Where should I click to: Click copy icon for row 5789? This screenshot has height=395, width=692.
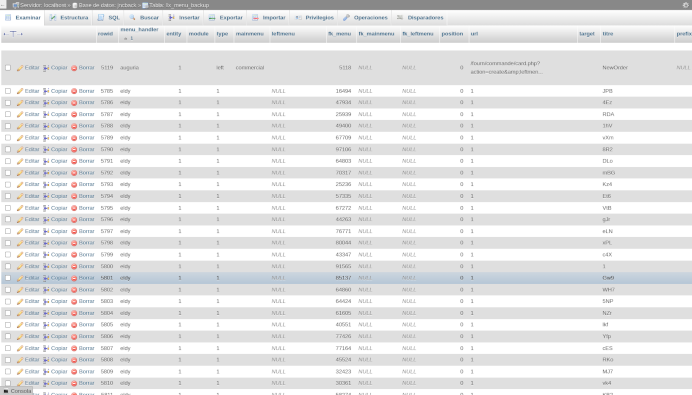(46, 138)
